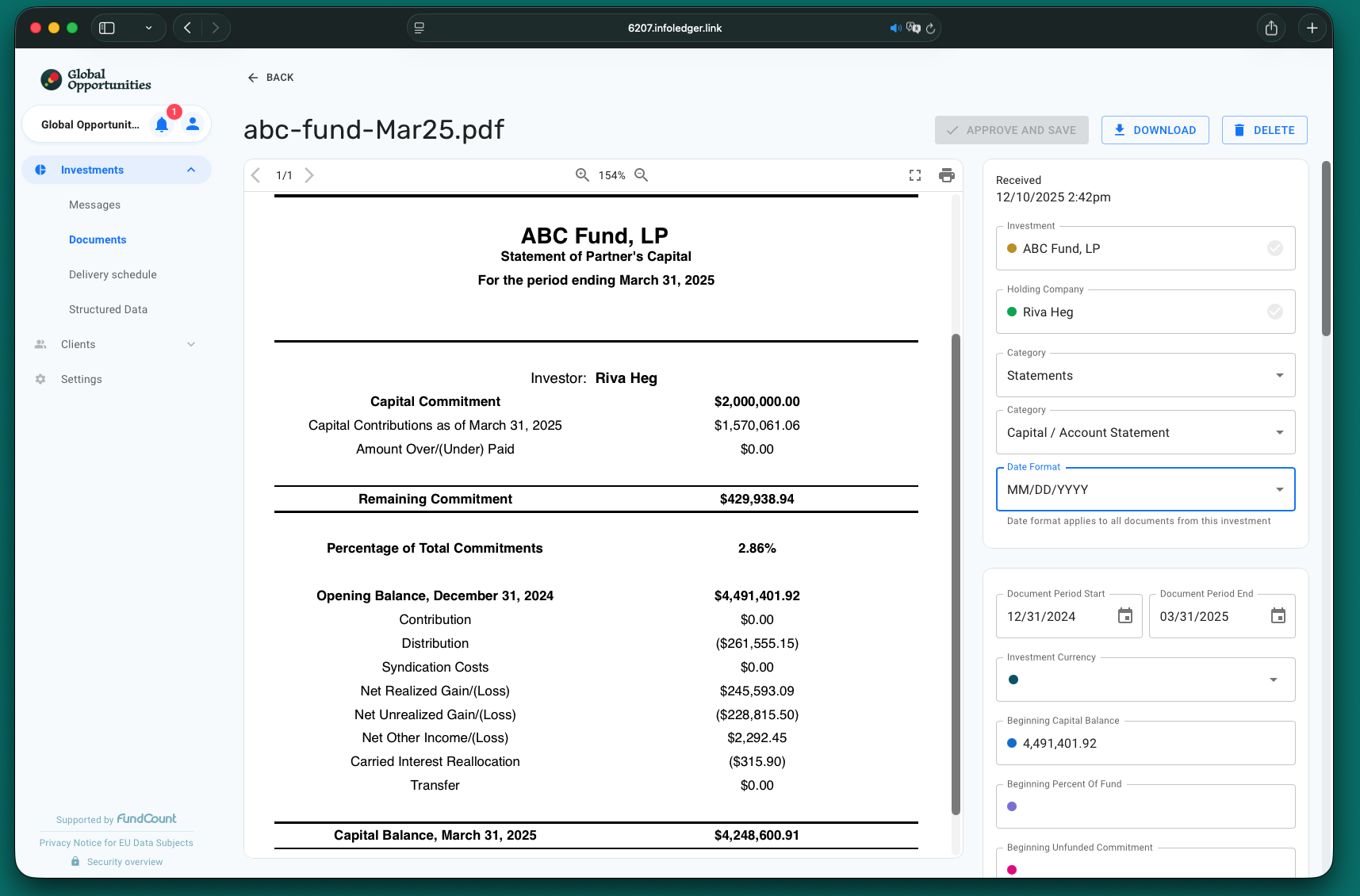Toggle the checkmark in Holding Company field
The width and height of the screenshot is (1360, 896).
coord(1274,312)
